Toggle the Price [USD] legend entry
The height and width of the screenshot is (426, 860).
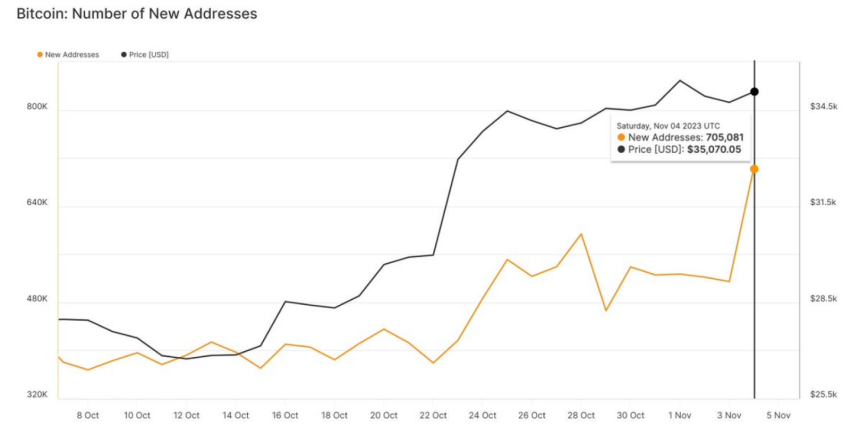tap(148, 54)
